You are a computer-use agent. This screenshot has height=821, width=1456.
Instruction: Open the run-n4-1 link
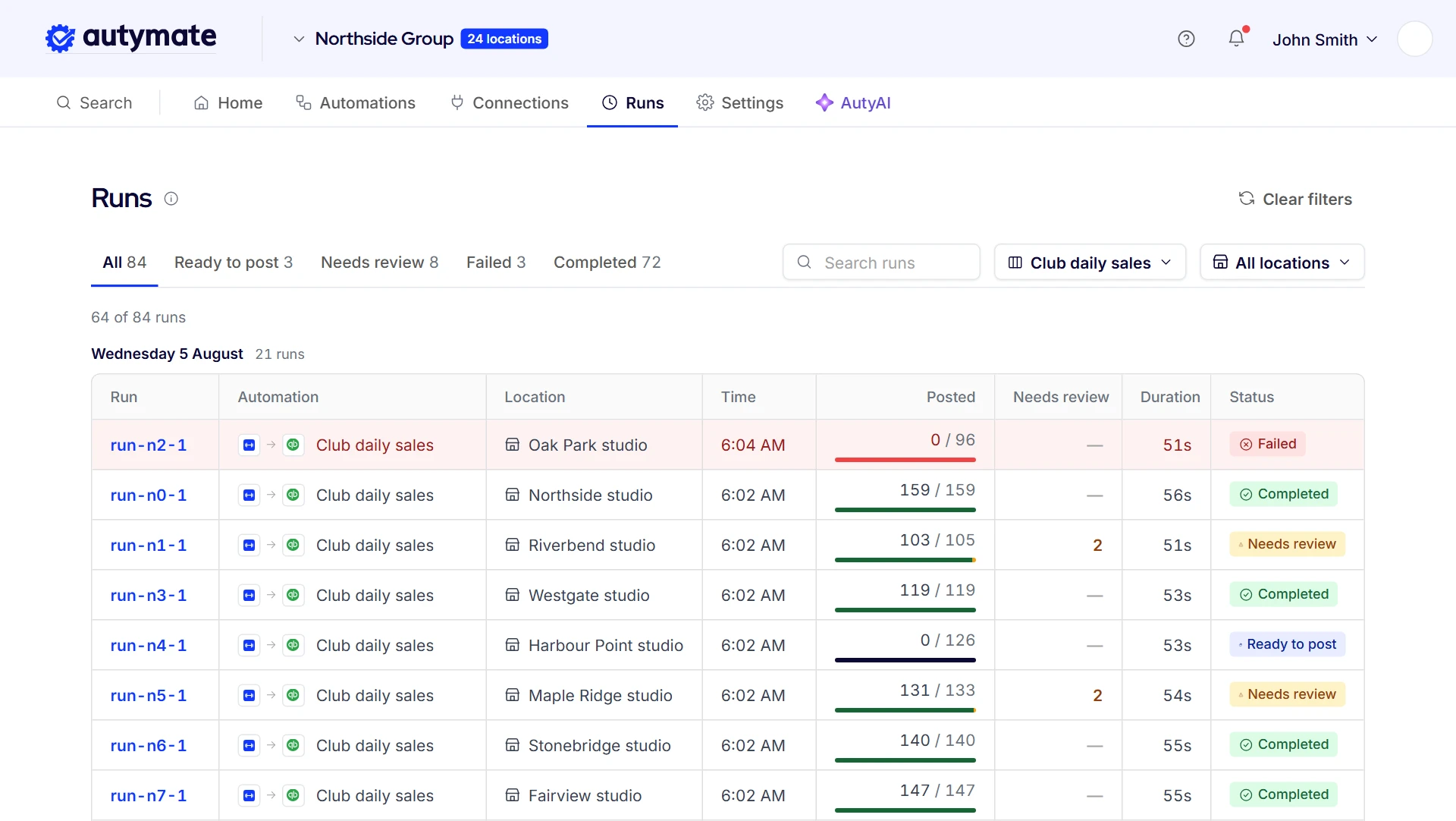(148, 646)
